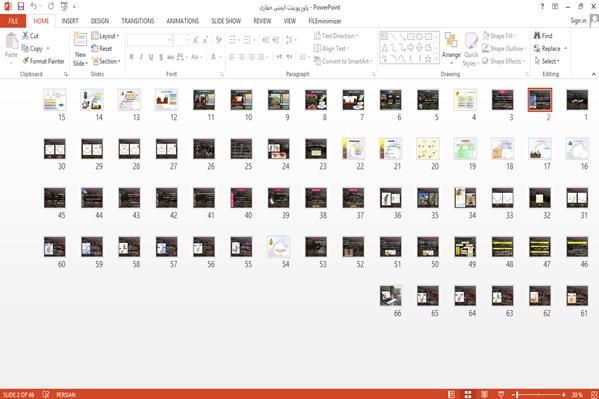Switch to the TRANSITIONS tab
The height and width of the screenshot is (399, 599).
[x=138, y=21]
